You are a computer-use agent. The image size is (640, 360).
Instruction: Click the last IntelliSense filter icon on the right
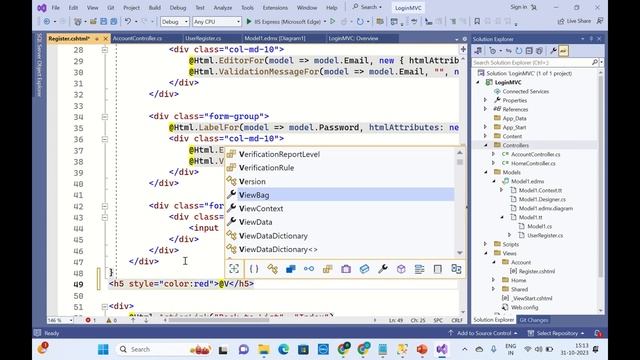[x=456, y=269]
